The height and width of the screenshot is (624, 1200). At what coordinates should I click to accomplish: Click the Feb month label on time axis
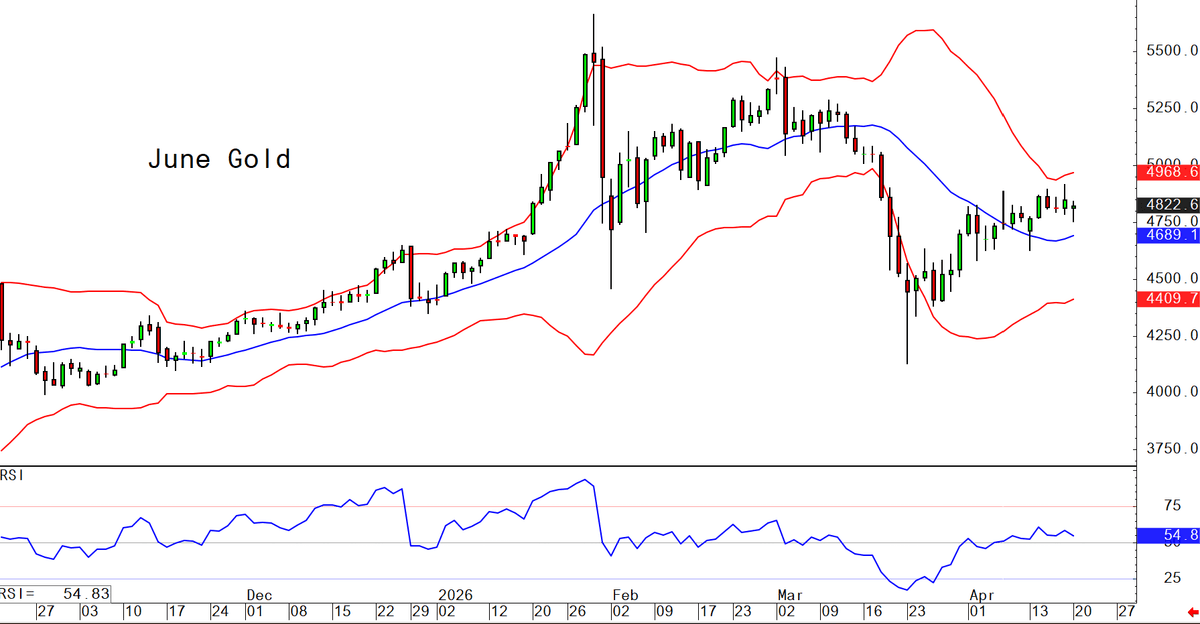[625, 594]
